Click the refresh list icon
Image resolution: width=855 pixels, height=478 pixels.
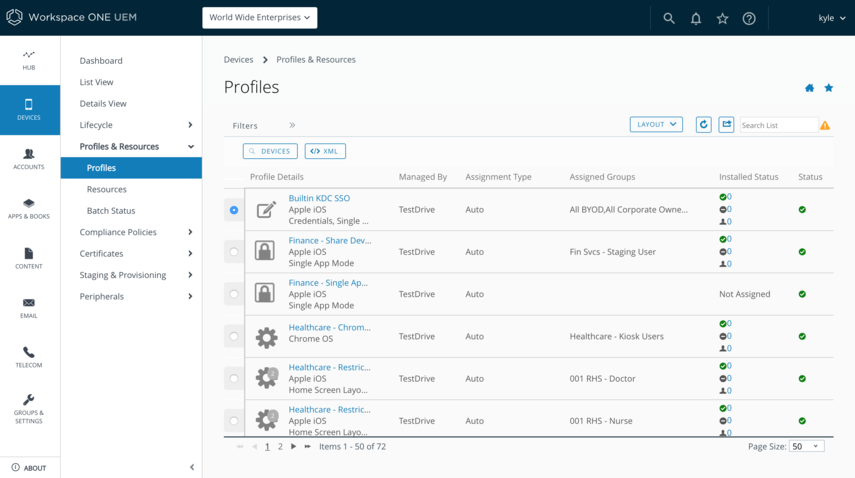(x=703, y=124)
